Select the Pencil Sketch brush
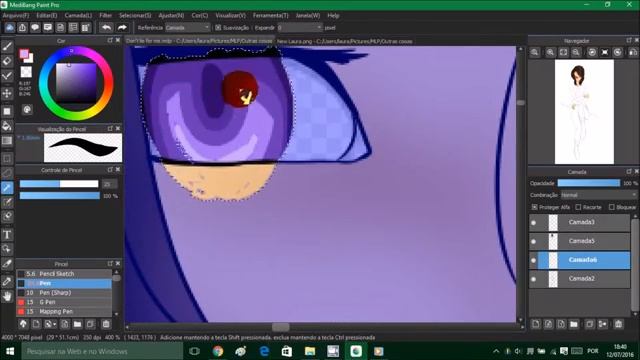The width and height of the screenshot is (640, 360). [64, 274]
